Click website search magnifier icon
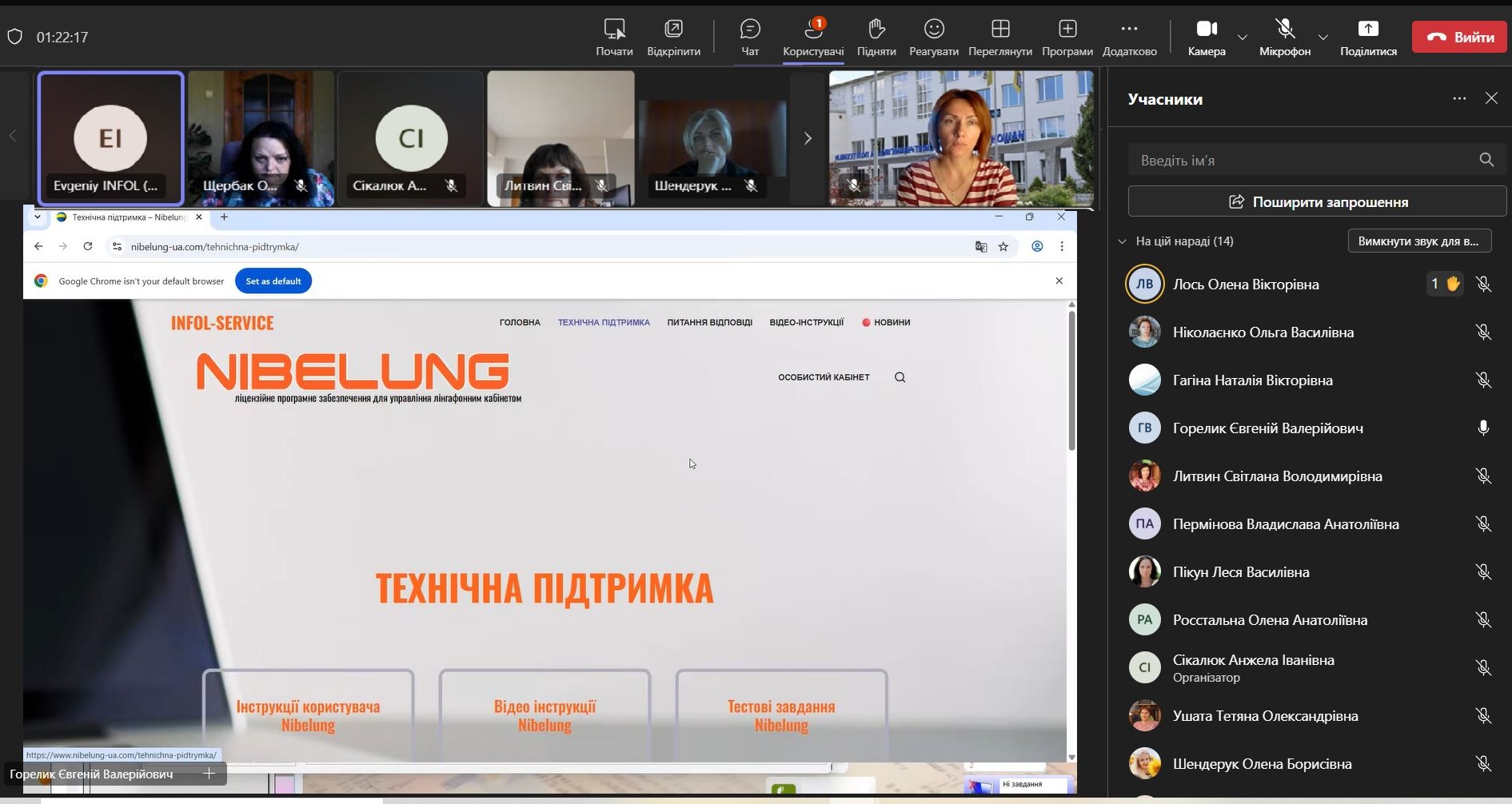 click(x=900, y=377)
